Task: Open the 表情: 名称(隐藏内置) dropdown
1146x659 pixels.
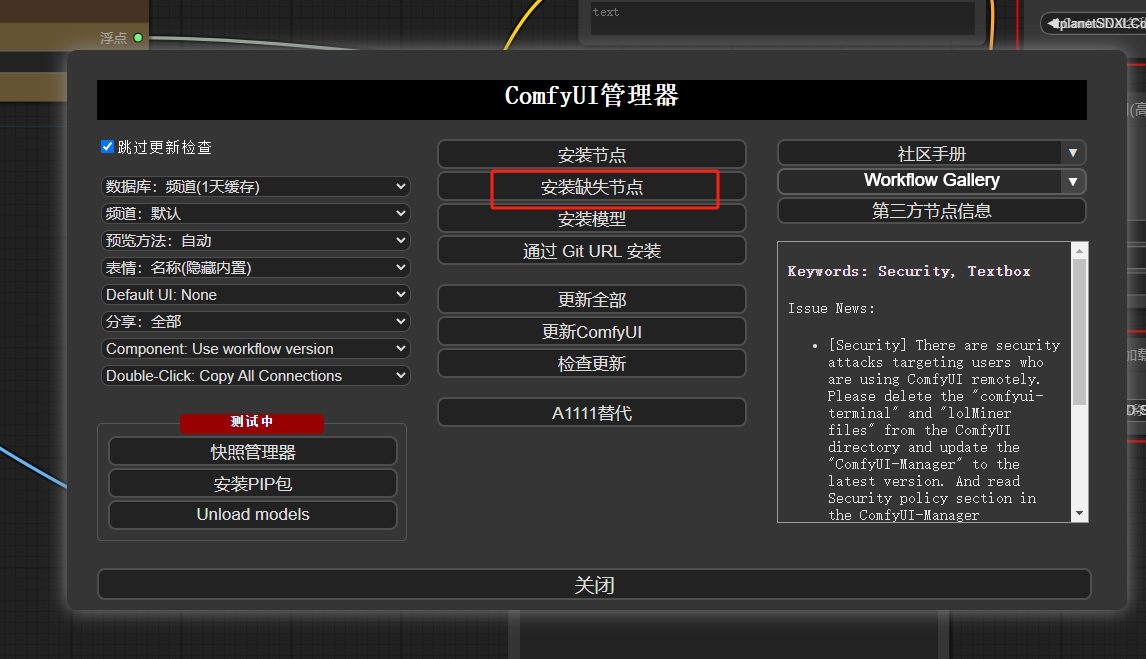Action: pyautogui.click(x=255, y=267)
